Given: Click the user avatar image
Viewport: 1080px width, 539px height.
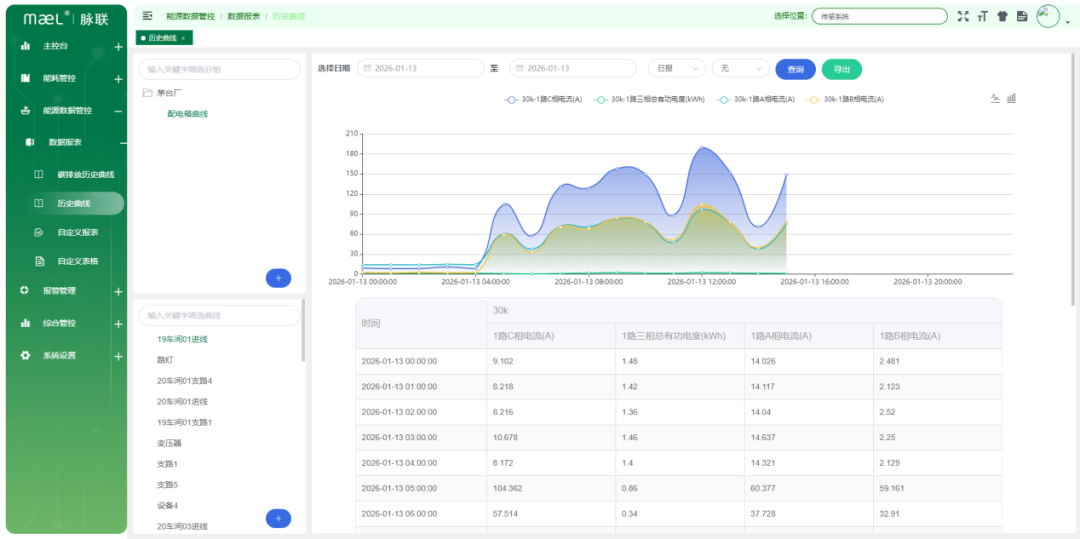Looking at the screenshot, I should click(x=1048, y=17).
